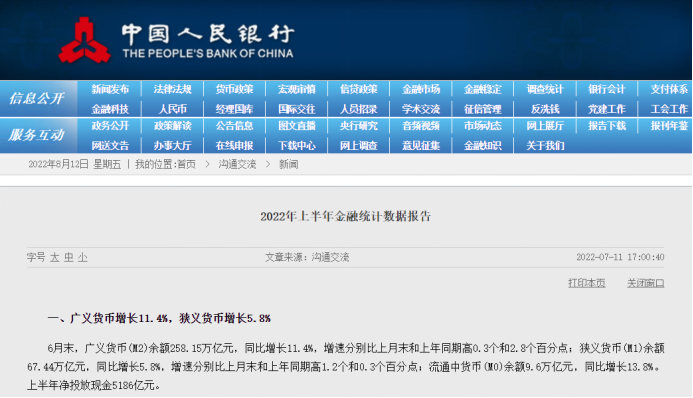Open 关于我们 page
This screenshot has height=398, width=693.
(545, 145)
